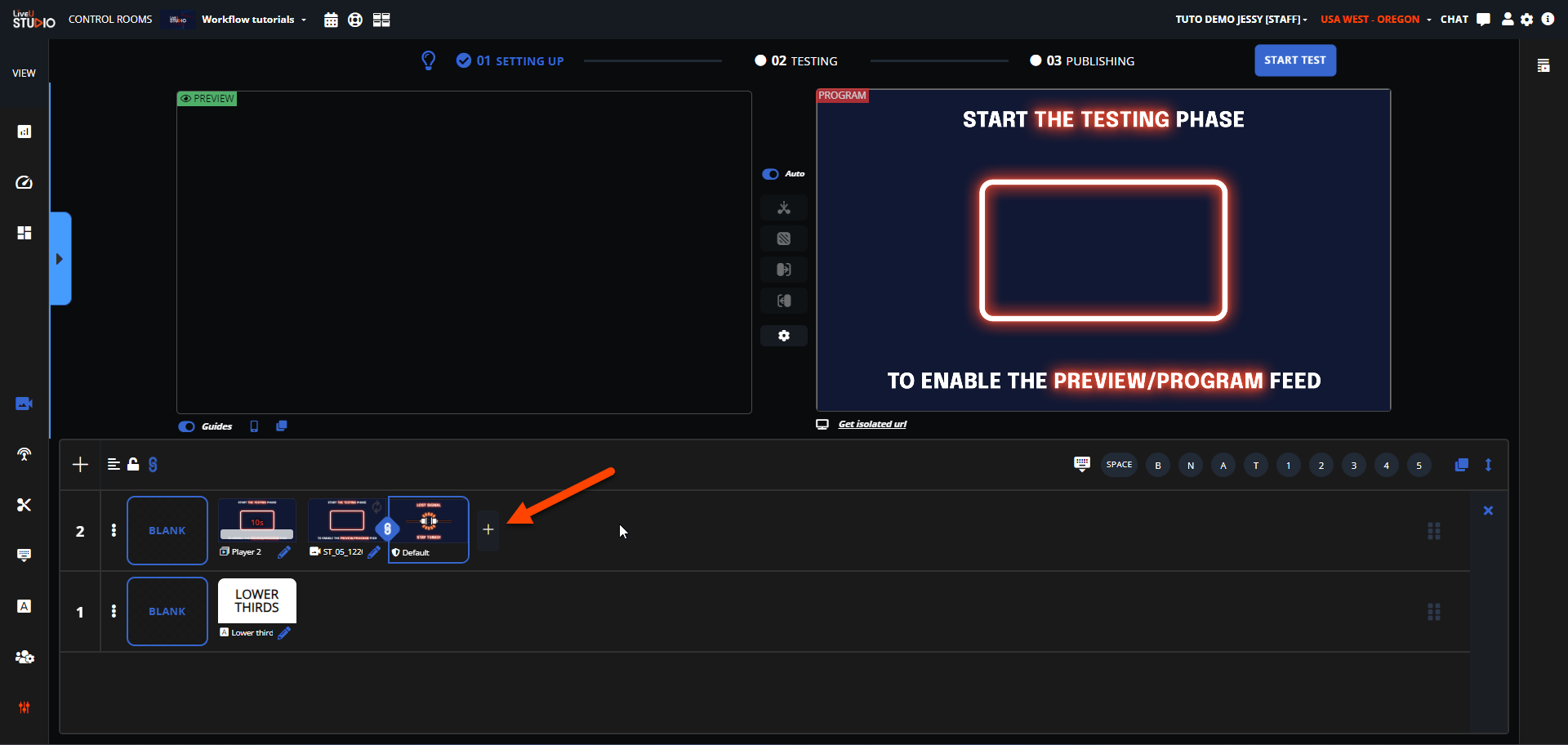Click the lock icon in layers toolbar

(x=133, y=465)
